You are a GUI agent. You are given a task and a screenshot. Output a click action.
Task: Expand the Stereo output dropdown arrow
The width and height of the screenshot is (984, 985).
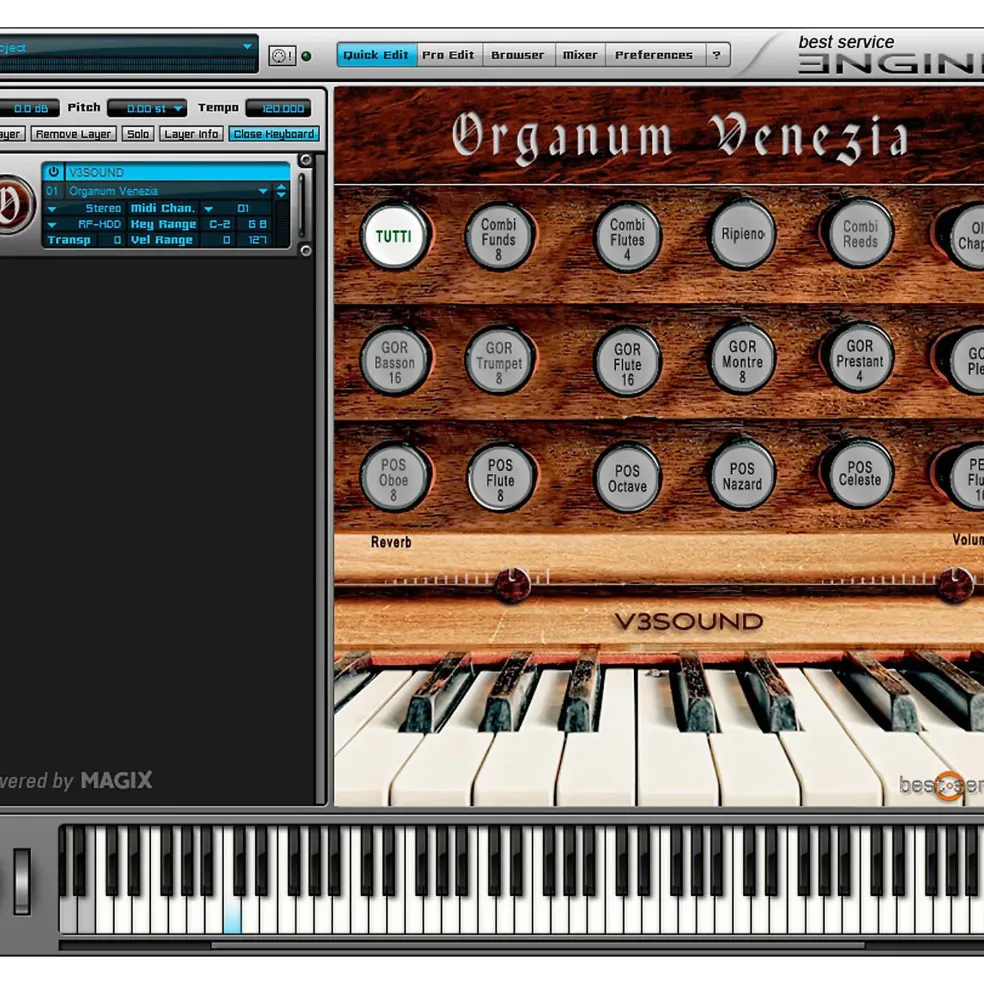(x=52, y=209)
